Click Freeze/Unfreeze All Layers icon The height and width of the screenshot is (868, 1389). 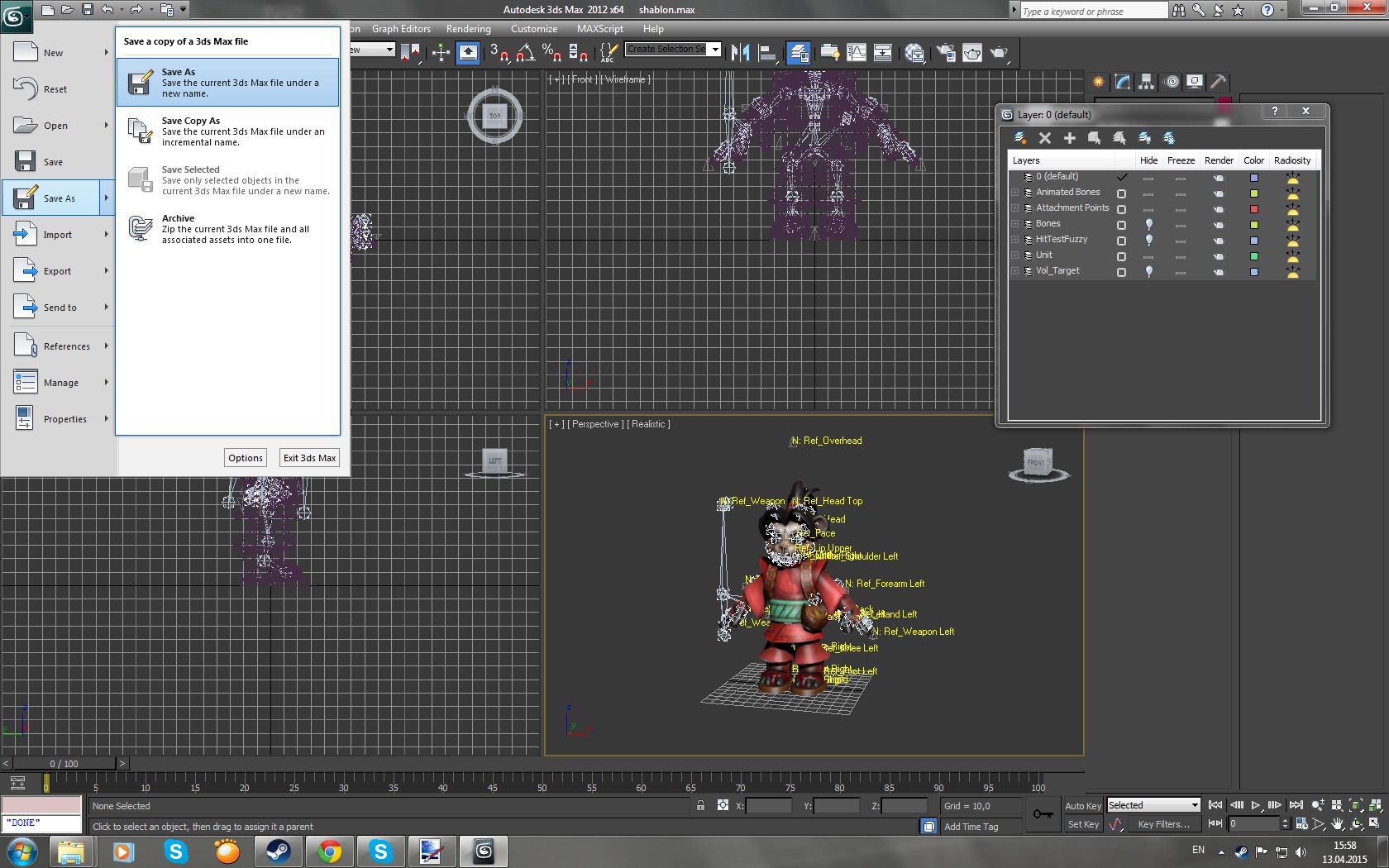coord(1169,138)
